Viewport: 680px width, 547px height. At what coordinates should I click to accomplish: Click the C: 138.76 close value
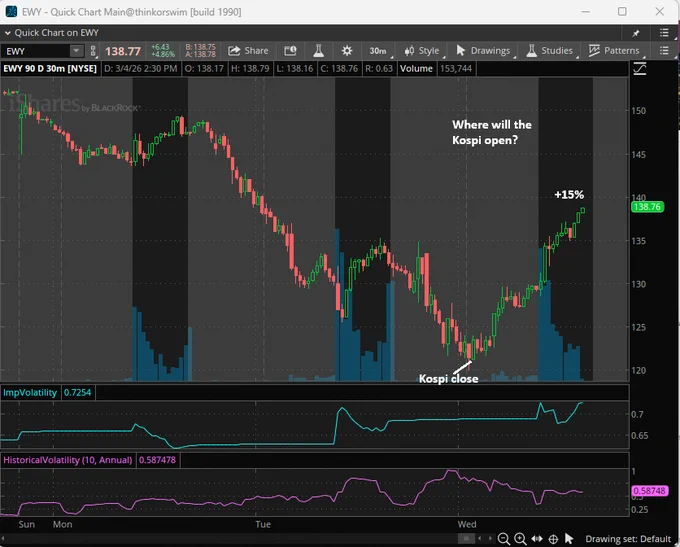339,69
